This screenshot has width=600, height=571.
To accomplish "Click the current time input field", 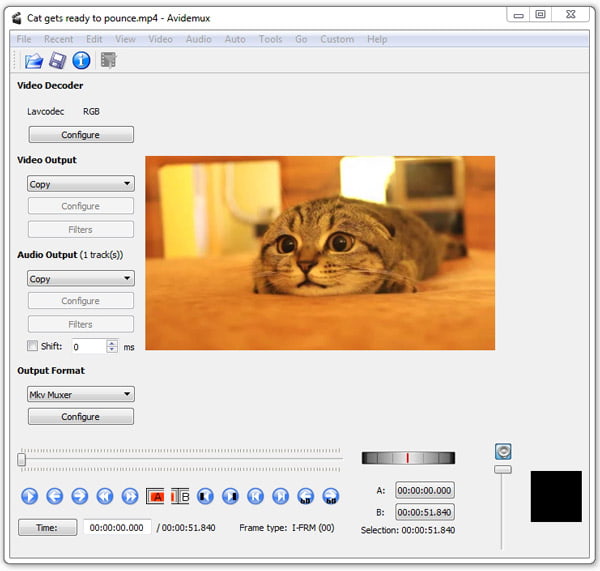I will [117, 527].
